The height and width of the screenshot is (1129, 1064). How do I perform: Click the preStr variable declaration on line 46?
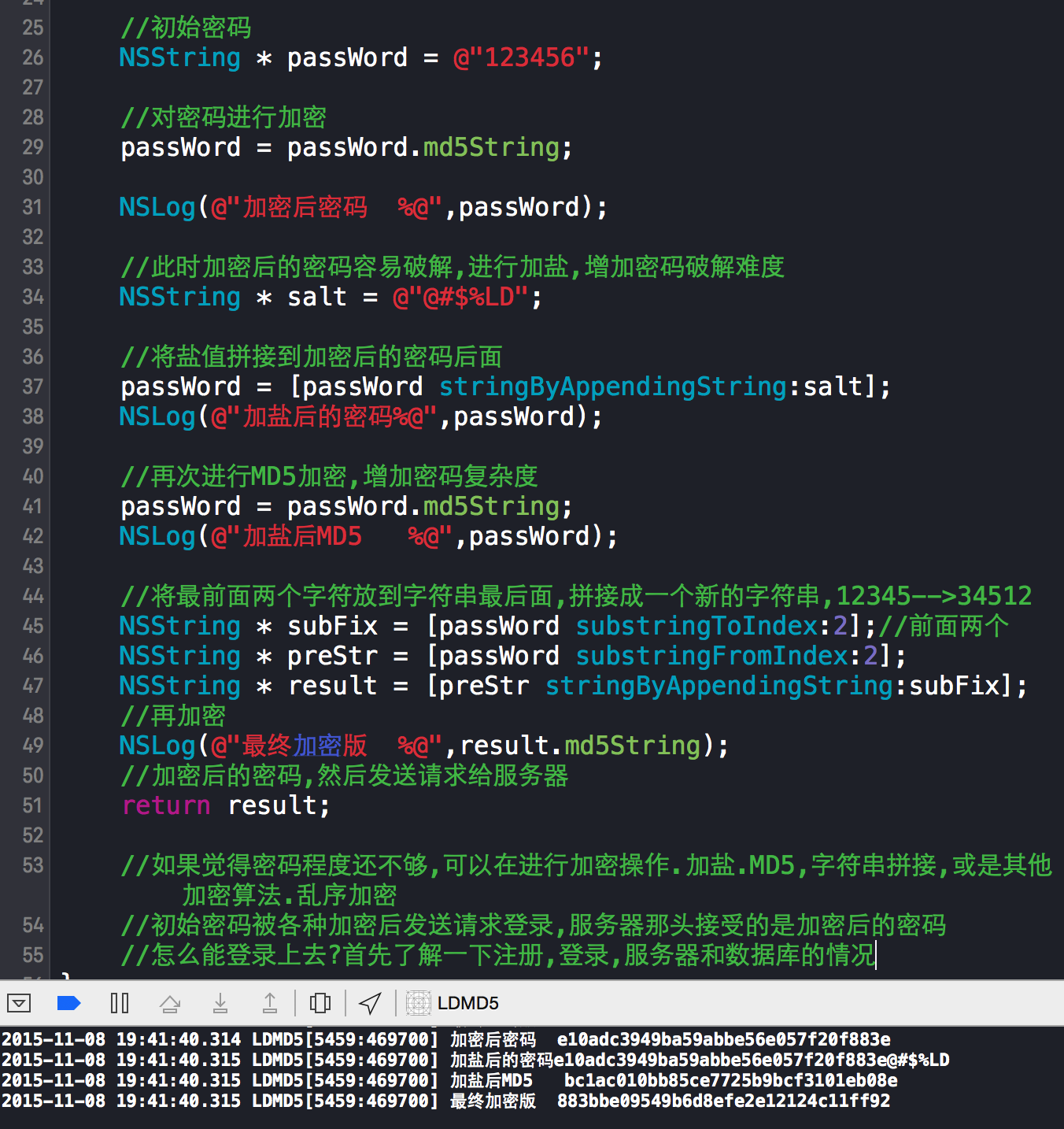333,656
